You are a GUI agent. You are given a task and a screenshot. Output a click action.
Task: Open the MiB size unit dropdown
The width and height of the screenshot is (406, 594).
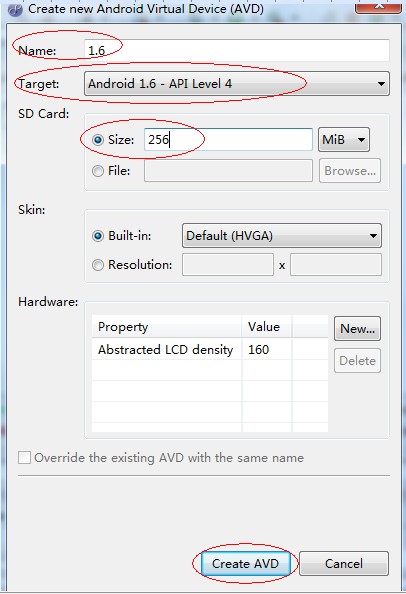point(344,140)
